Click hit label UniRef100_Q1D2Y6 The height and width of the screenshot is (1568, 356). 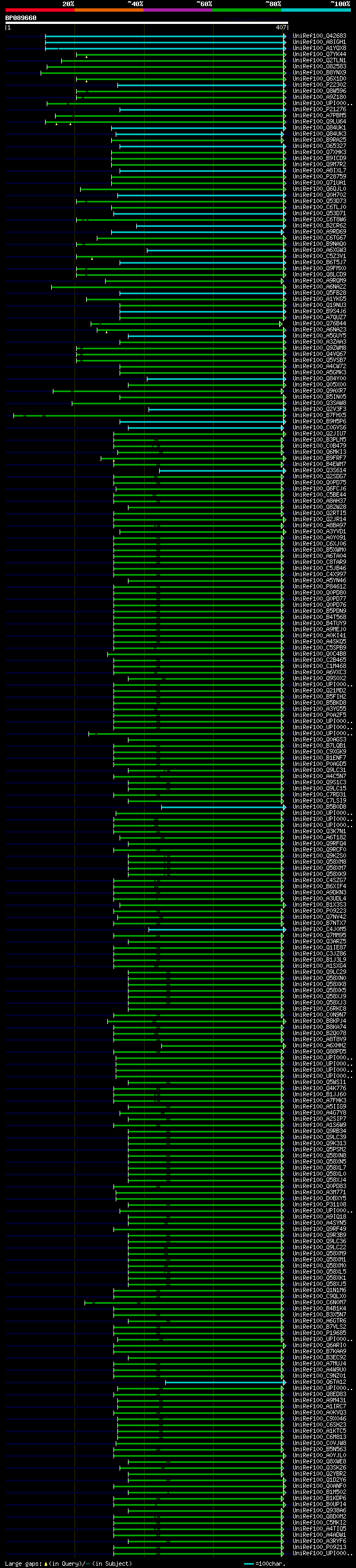[x=319, y=1479]
